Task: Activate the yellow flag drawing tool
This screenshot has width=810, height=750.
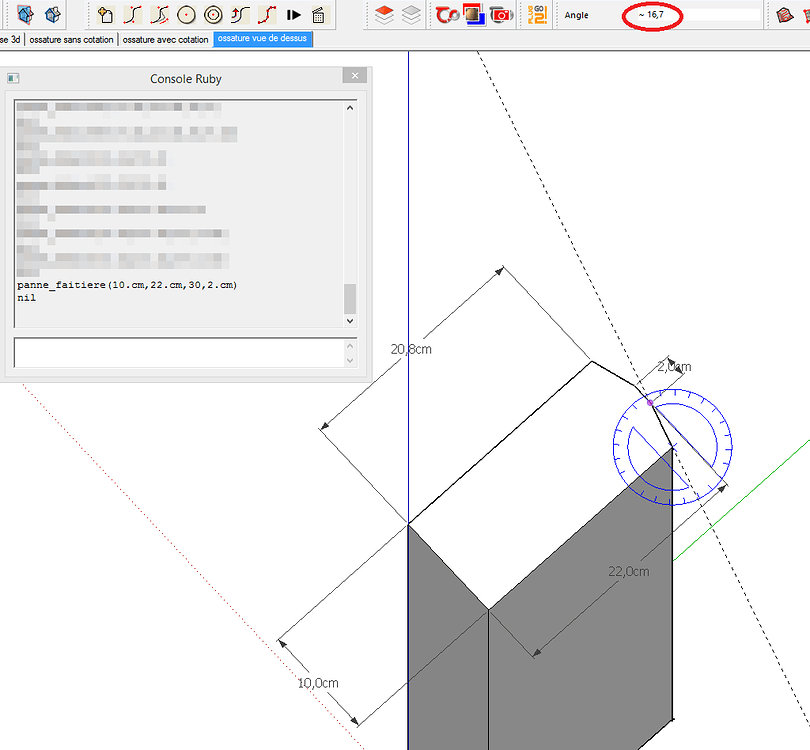Action: coord(104,15)
